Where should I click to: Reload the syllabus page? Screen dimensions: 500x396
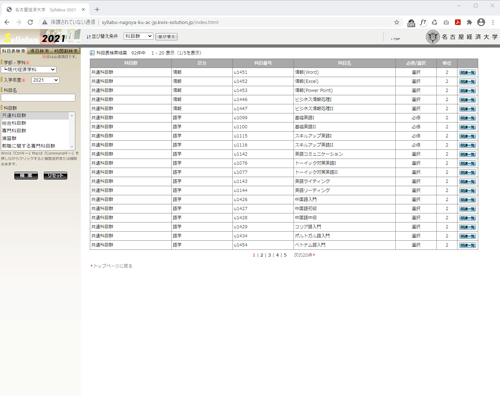click(x=30, y=22)
